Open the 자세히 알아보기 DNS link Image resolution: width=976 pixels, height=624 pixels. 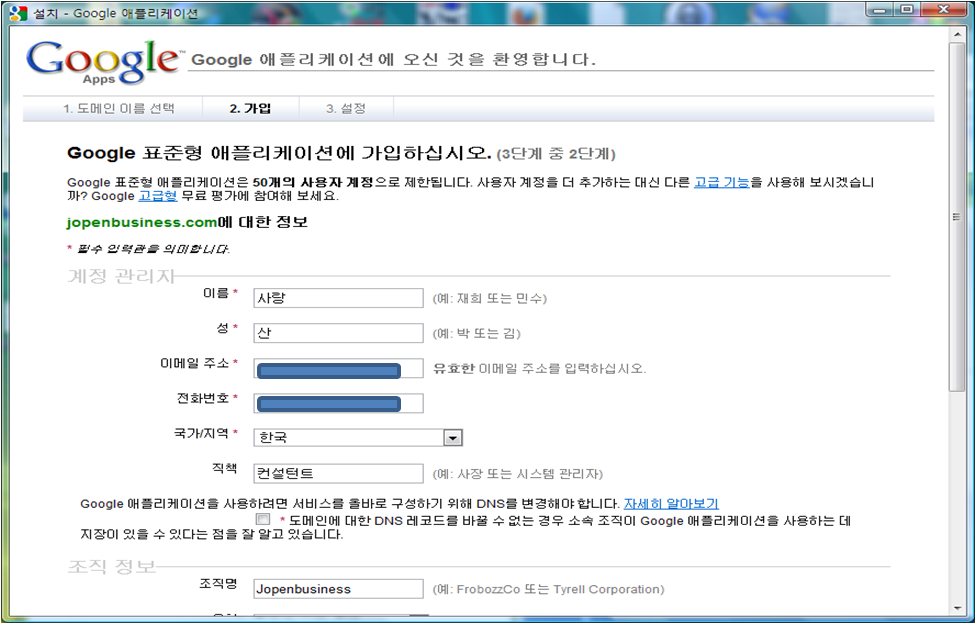coord(671,503)
